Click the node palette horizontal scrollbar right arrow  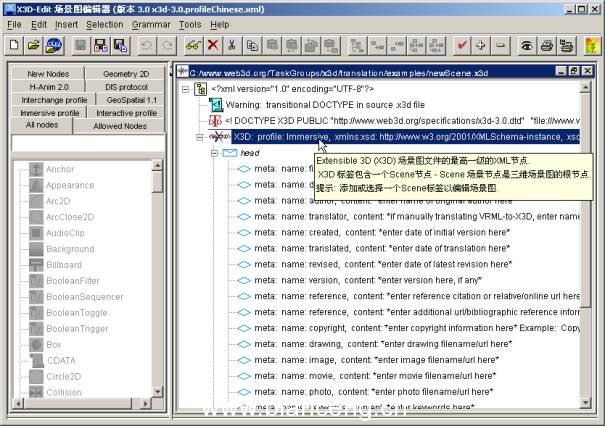145,404
